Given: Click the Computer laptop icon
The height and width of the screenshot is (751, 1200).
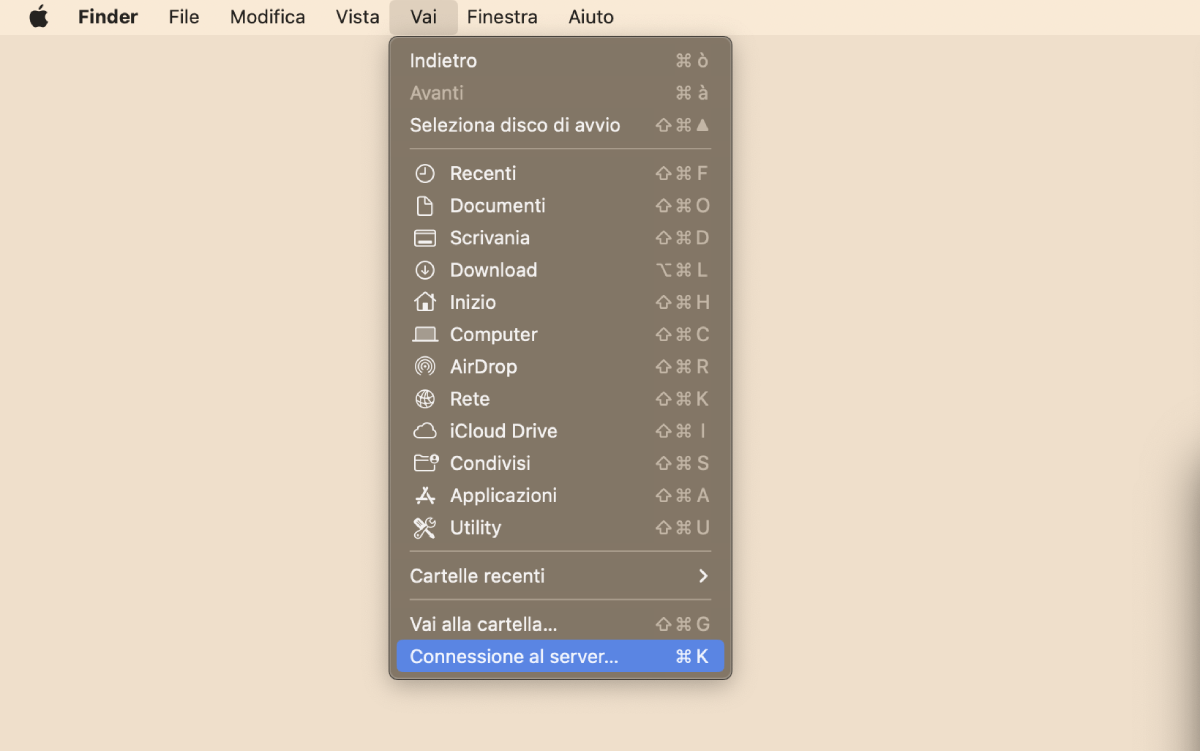Looking at the screenshot, I should pyautogui.click(x=425, y=334).
